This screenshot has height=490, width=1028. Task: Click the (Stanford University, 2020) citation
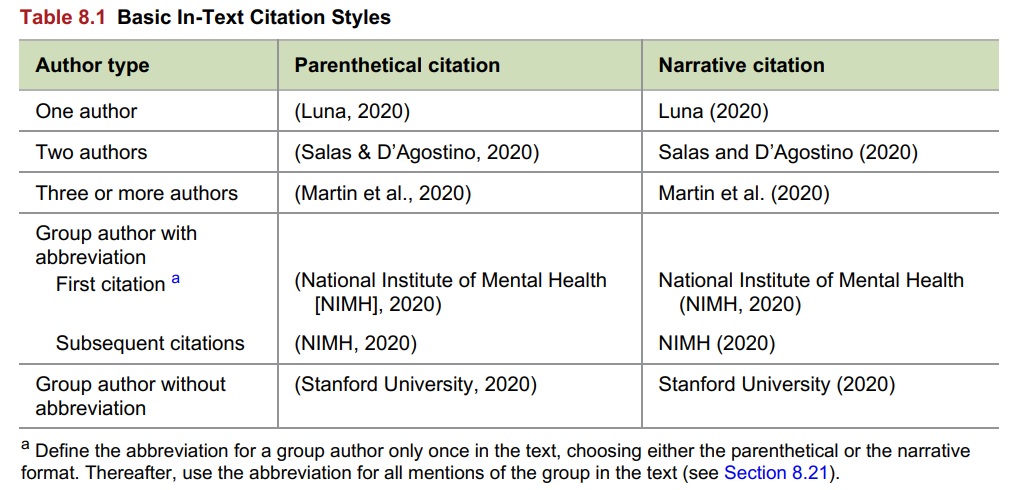[415, 384]
